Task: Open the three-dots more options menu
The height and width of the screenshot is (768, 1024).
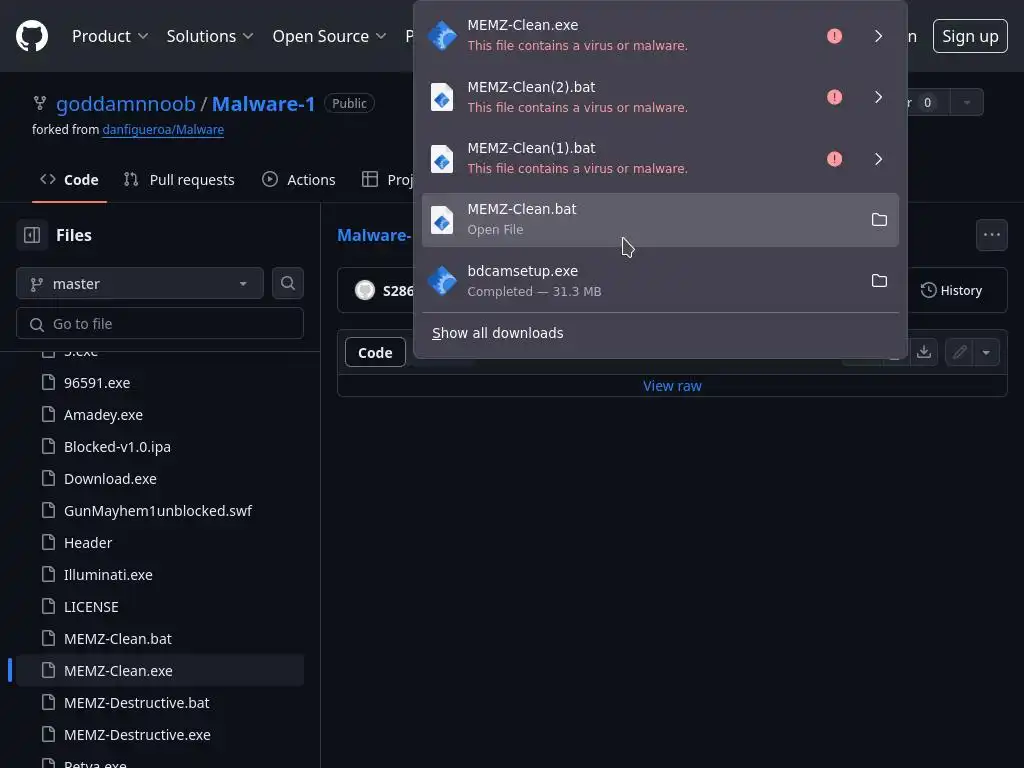Action: (x=991, y=235)
